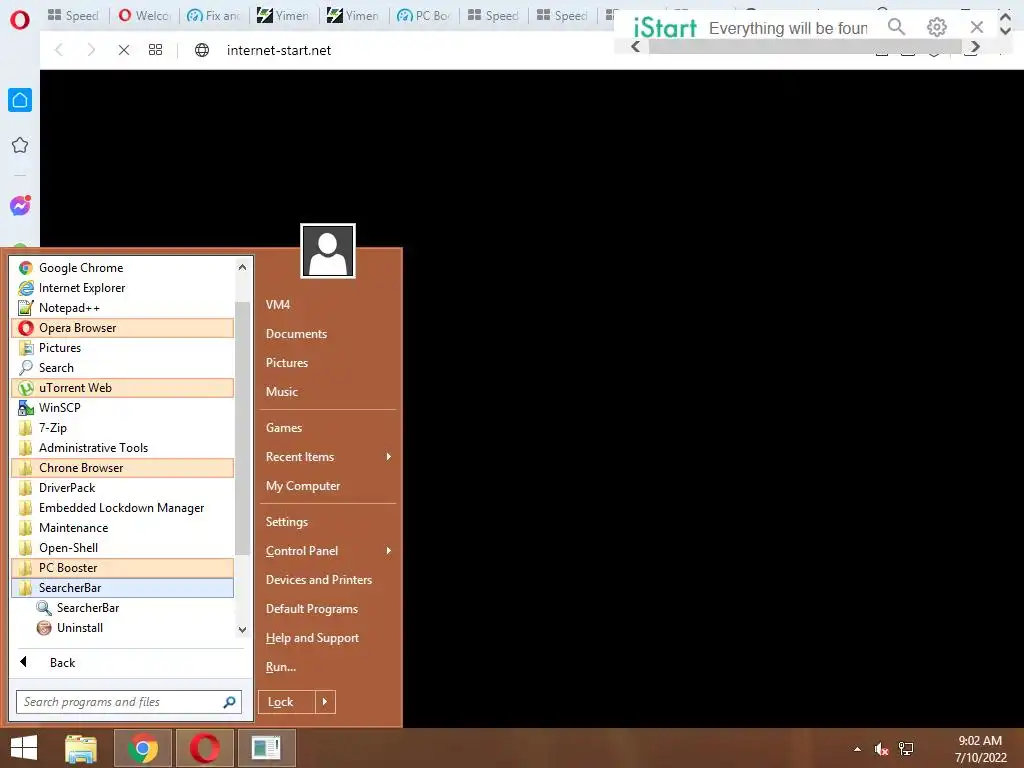Viewport: 1024px width, 768px height.
Task: Launch uTorrent Web
Action: 123,388
